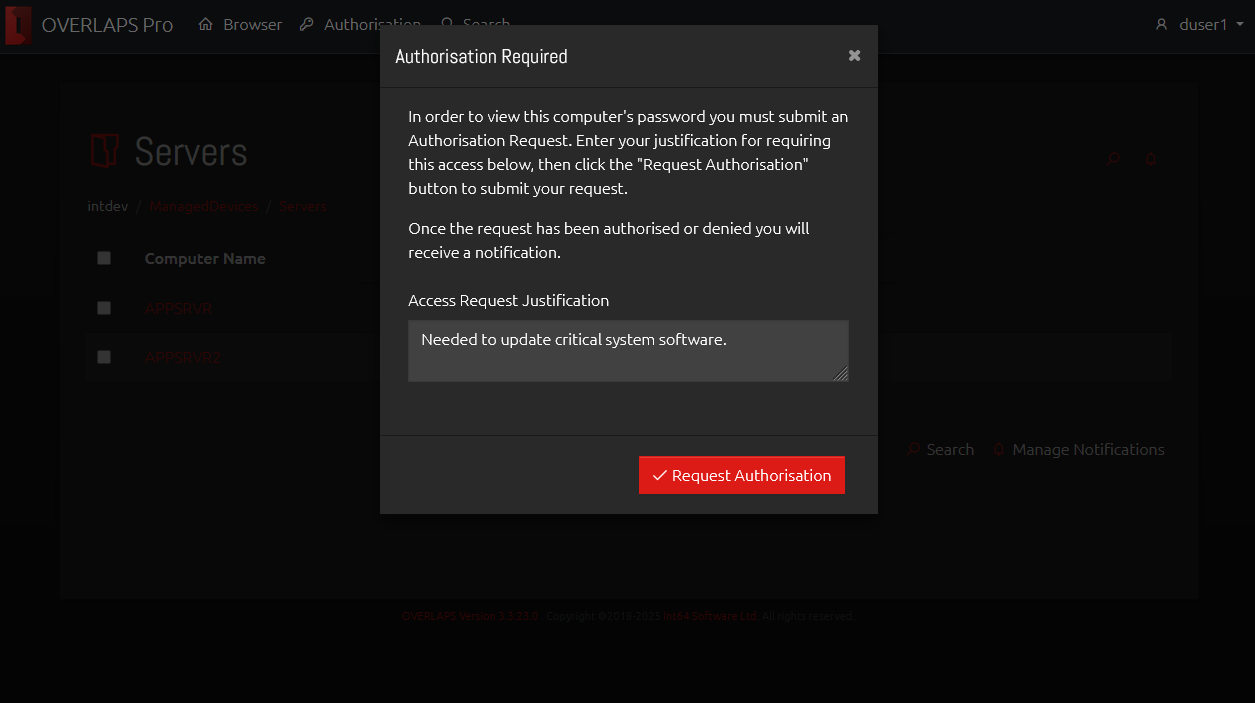Click the checkmark icon in Request Authorisation

click(x=659, y=476)
